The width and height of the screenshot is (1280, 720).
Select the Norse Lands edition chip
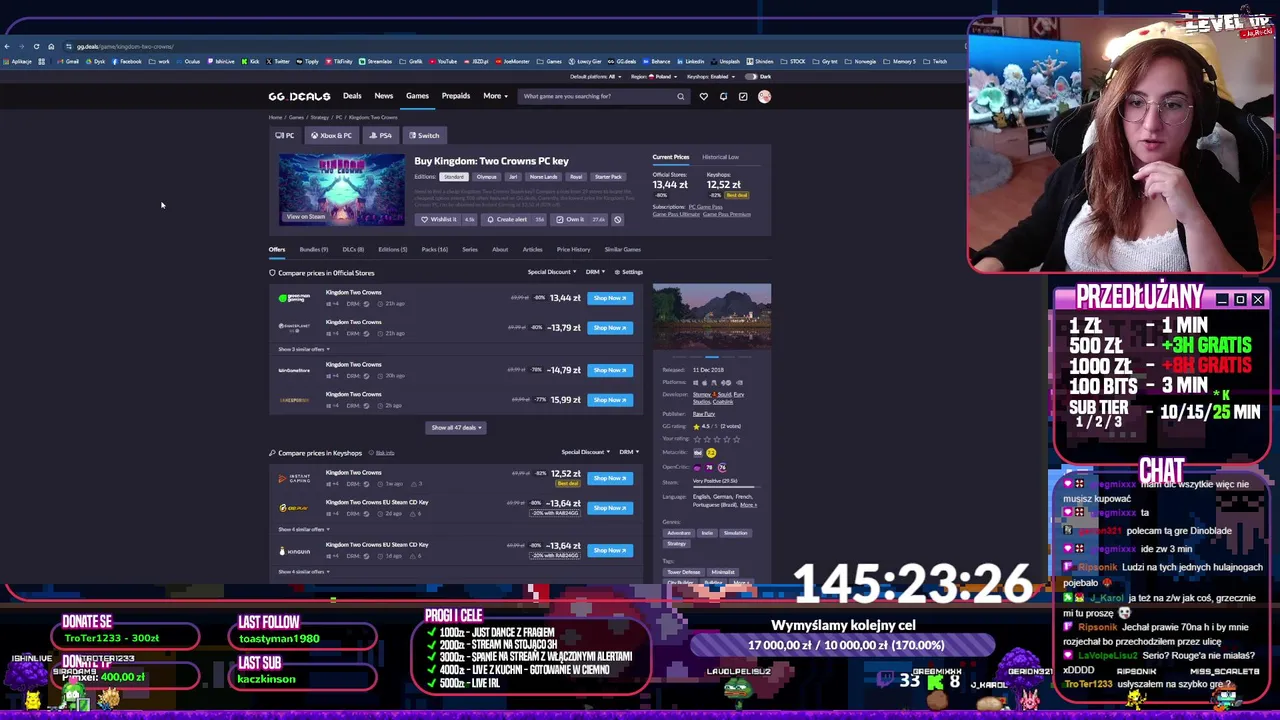coord(543,177)
